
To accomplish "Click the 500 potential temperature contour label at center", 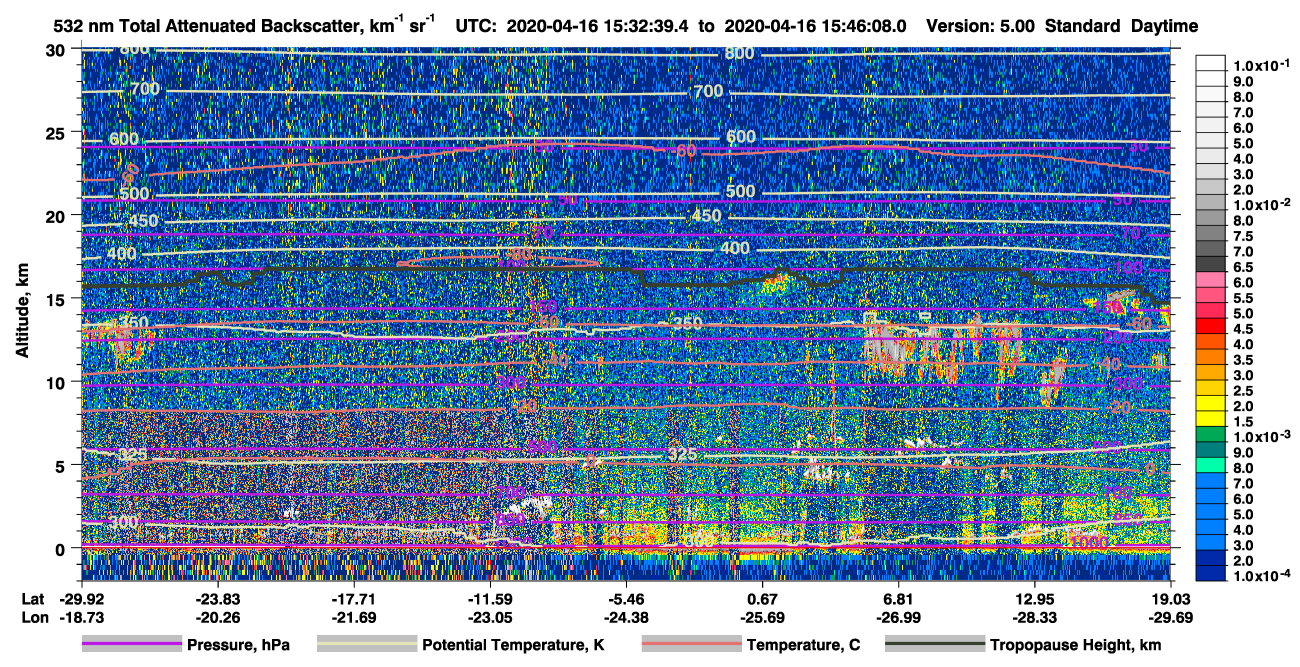I will (x=740, y=191).
